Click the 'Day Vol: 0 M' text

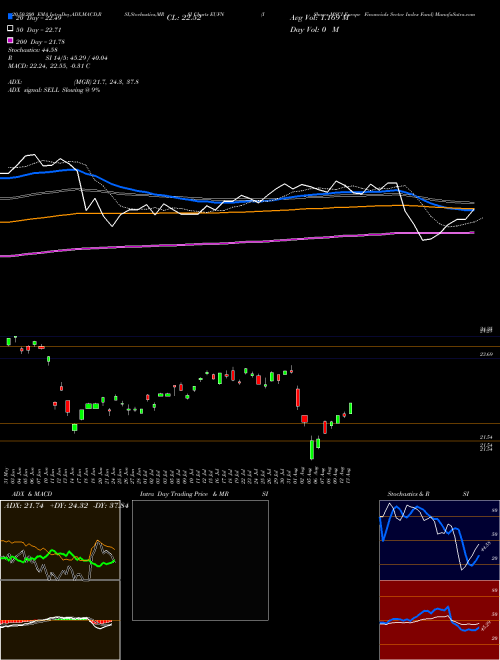click(314, 29)
